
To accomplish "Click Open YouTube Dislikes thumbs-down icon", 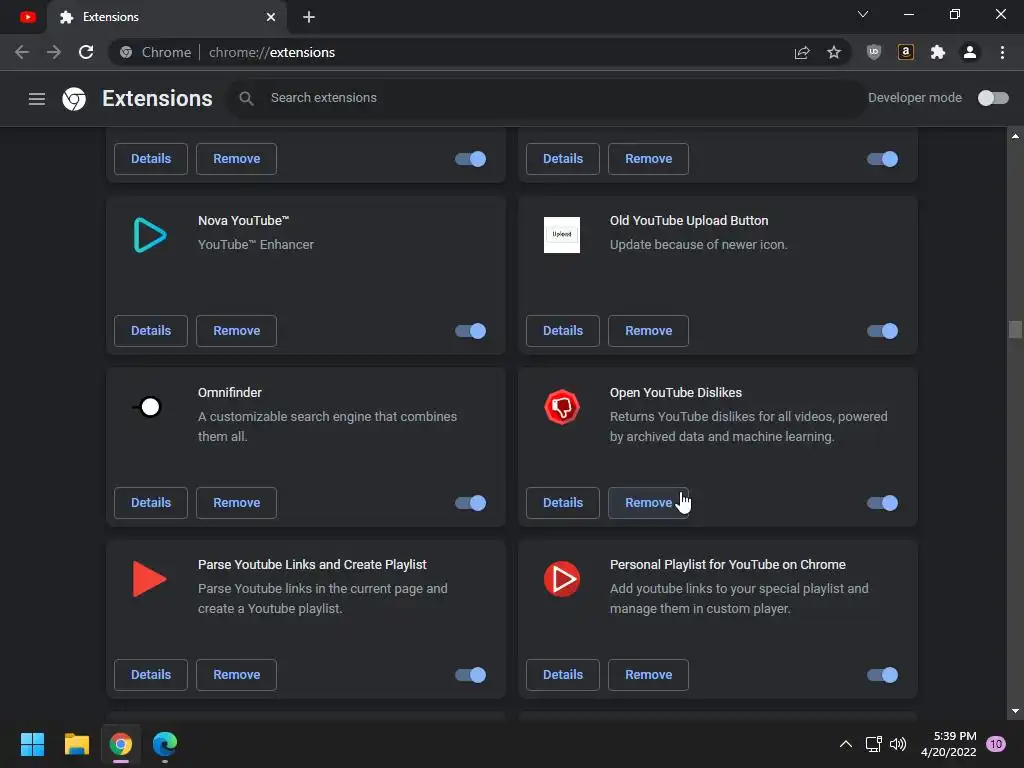I will point(562,407).
